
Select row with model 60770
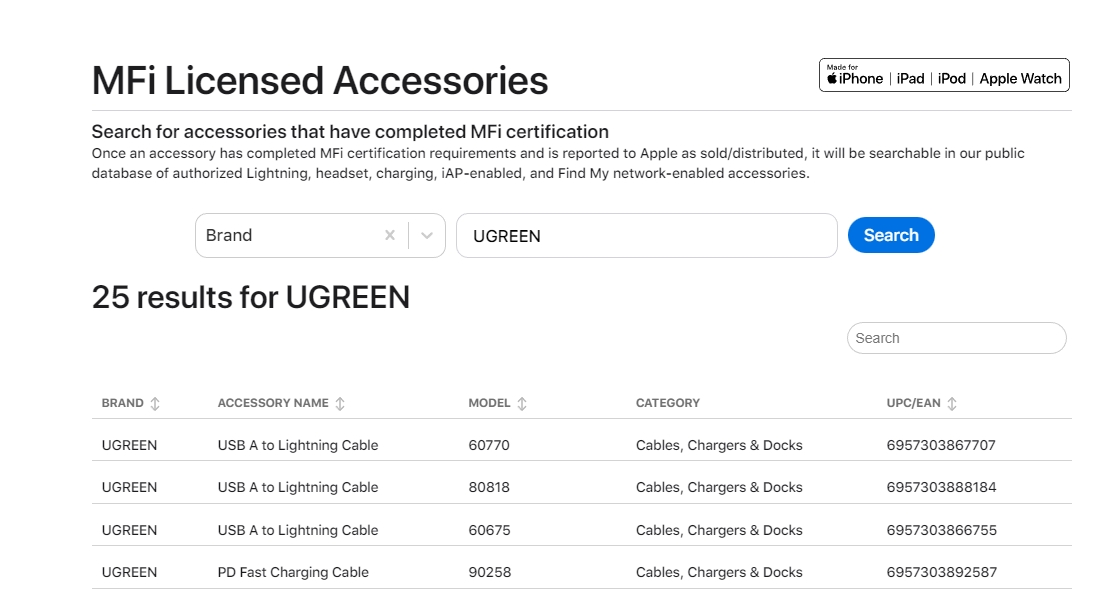coord(489,445)
